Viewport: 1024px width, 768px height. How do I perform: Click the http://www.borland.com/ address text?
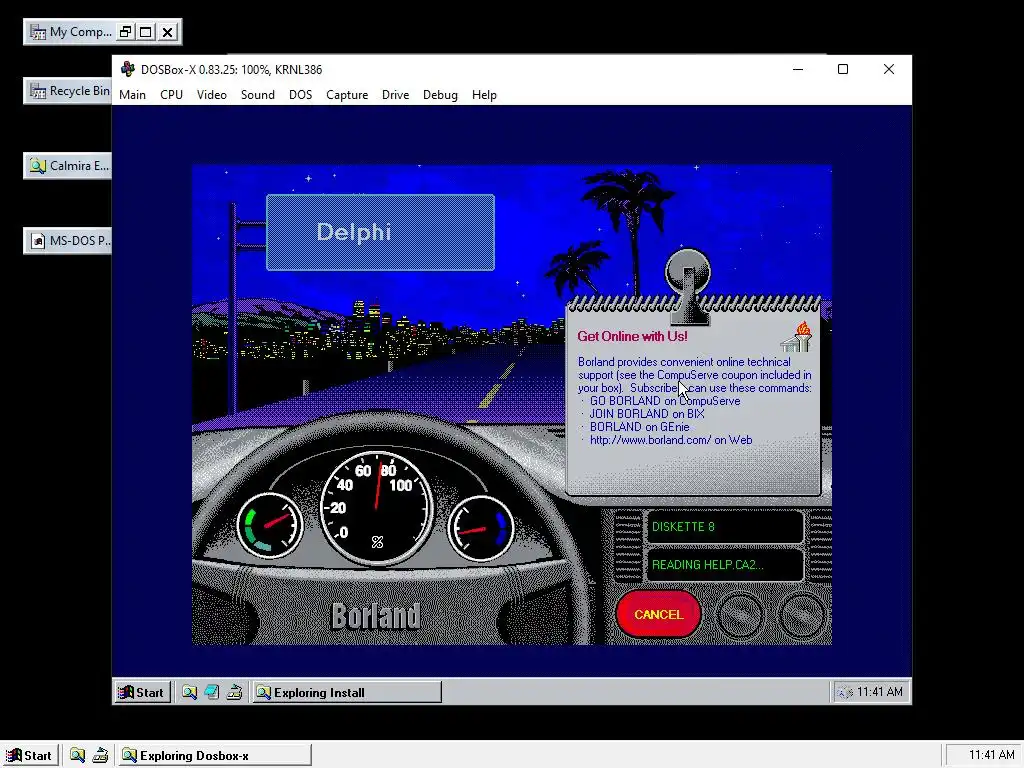pos(650,440)
